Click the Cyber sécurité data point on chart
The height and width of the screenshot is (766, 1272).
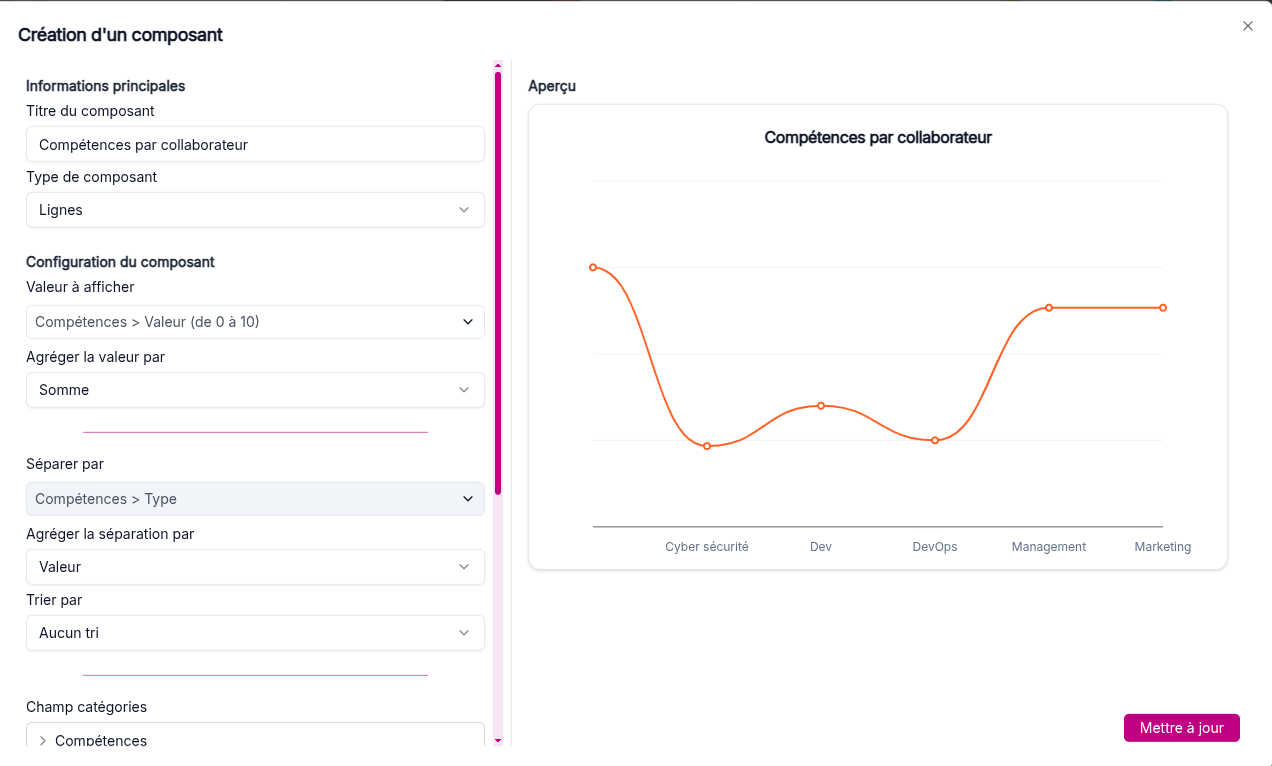tap(707, 446)
